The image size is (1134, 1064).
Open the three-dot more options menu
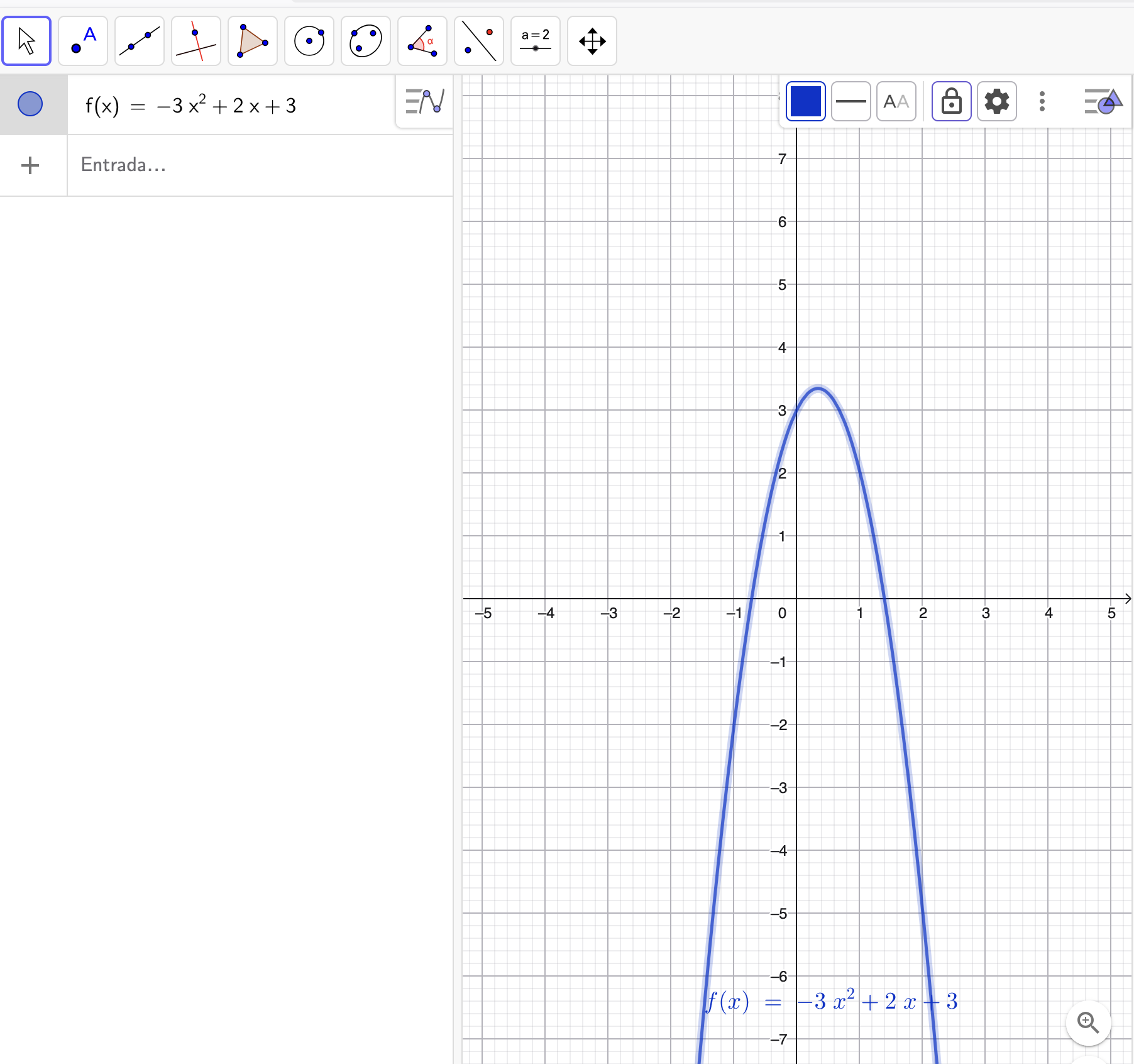point(1042,101)
